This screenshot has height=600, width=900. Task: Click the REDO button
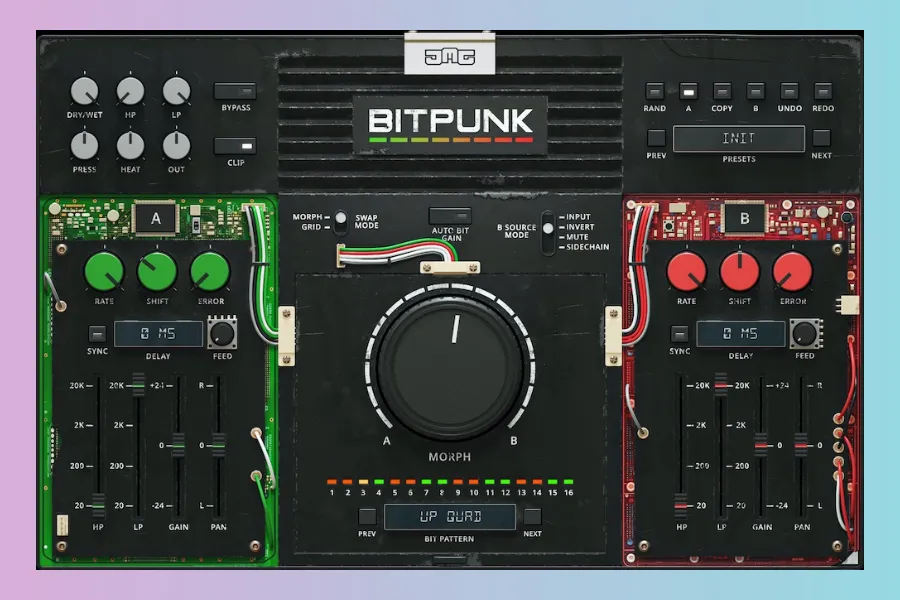coord(823,91)
